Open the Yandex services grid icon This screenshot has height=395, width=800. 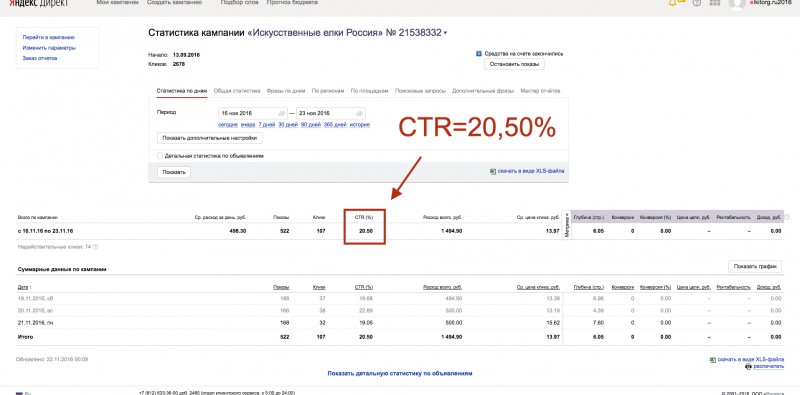[715, 3]
